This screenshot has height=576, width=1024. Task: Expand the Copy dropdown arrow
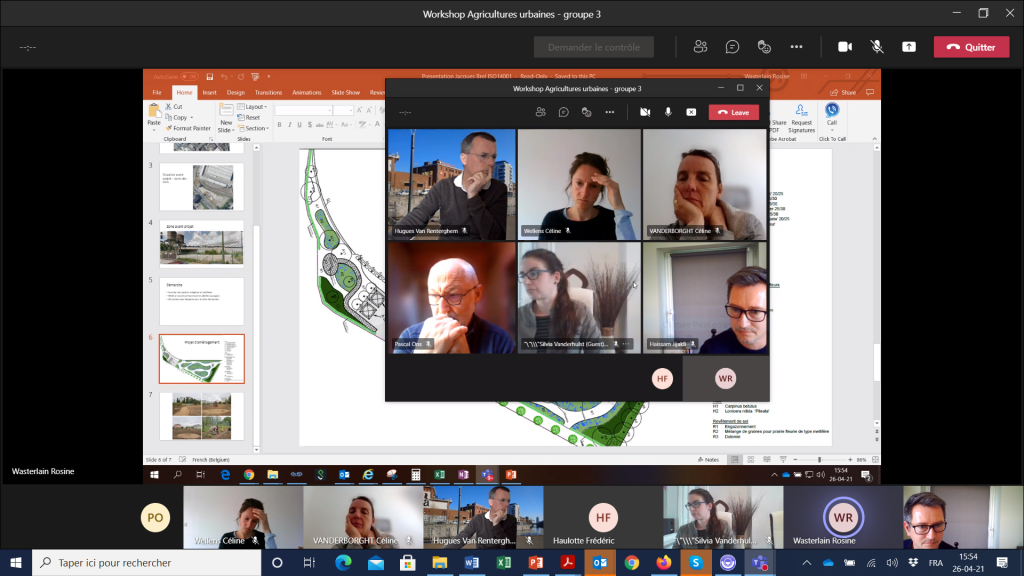coord(191,118)
